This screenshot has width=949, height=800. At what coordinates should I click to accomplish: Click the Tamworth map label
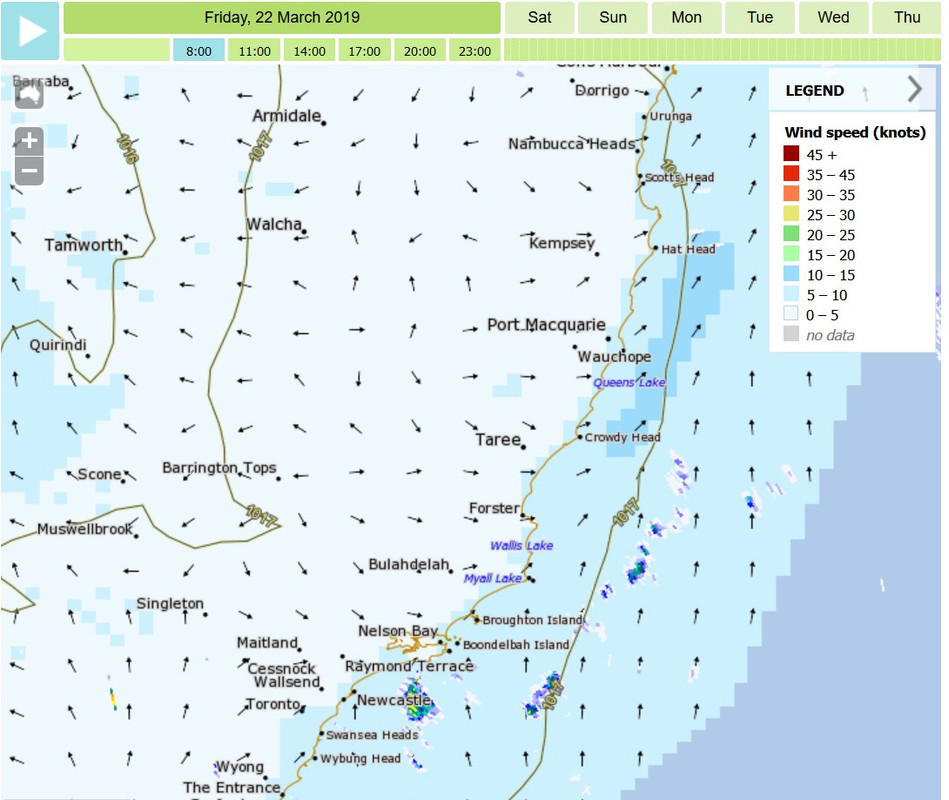click(x=84, y=245)
